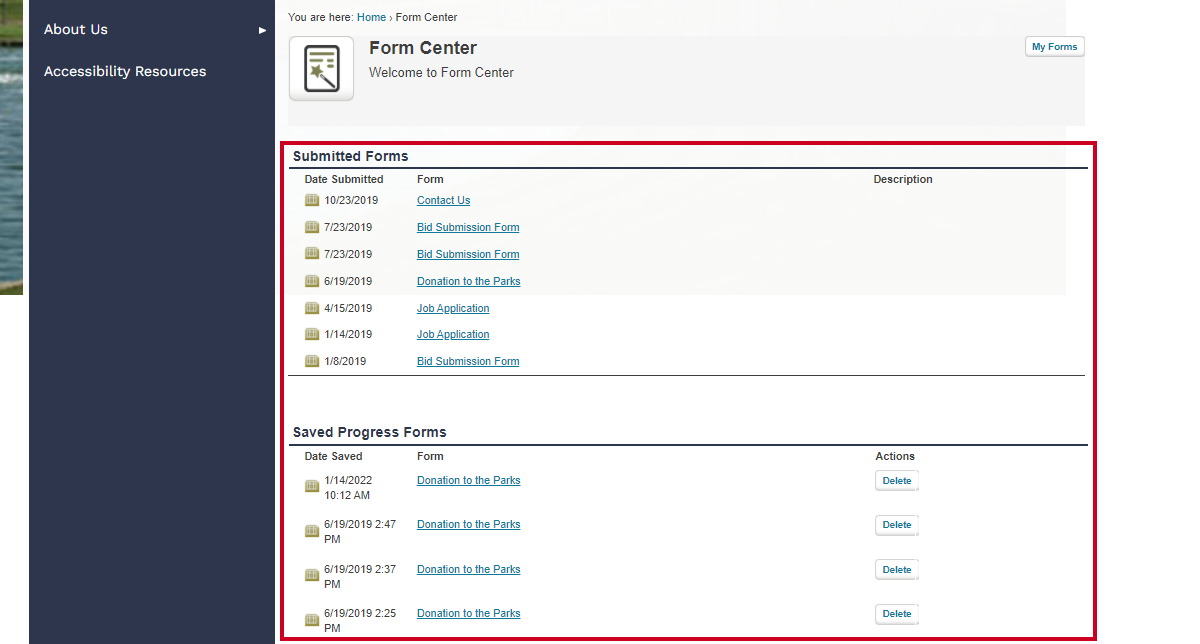Click the icon beside 4/15/2019 Job Application
The width and height of the screenshot is (1200, 644).
[x=312, y=308]
